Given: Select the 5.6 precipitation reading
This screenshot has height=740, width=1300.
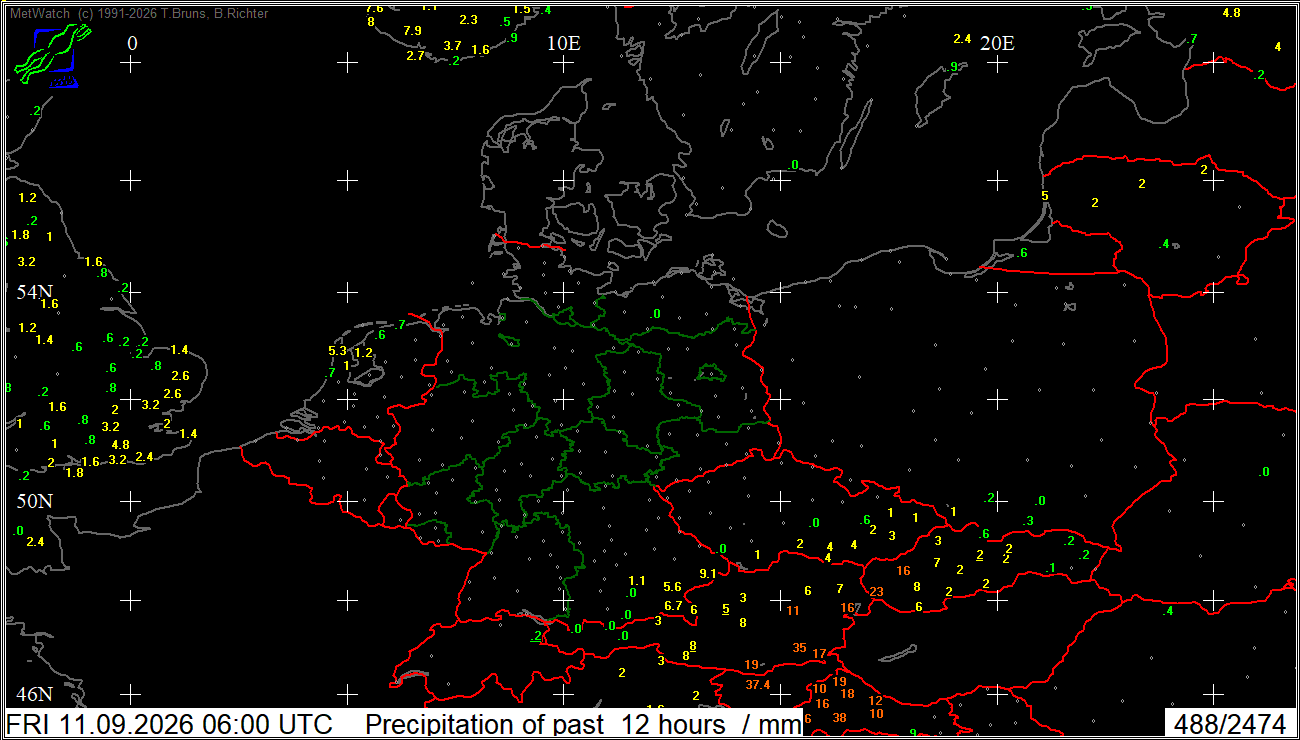Looking at the screenshot, I should pyautogui.click(x=672, y=587).
